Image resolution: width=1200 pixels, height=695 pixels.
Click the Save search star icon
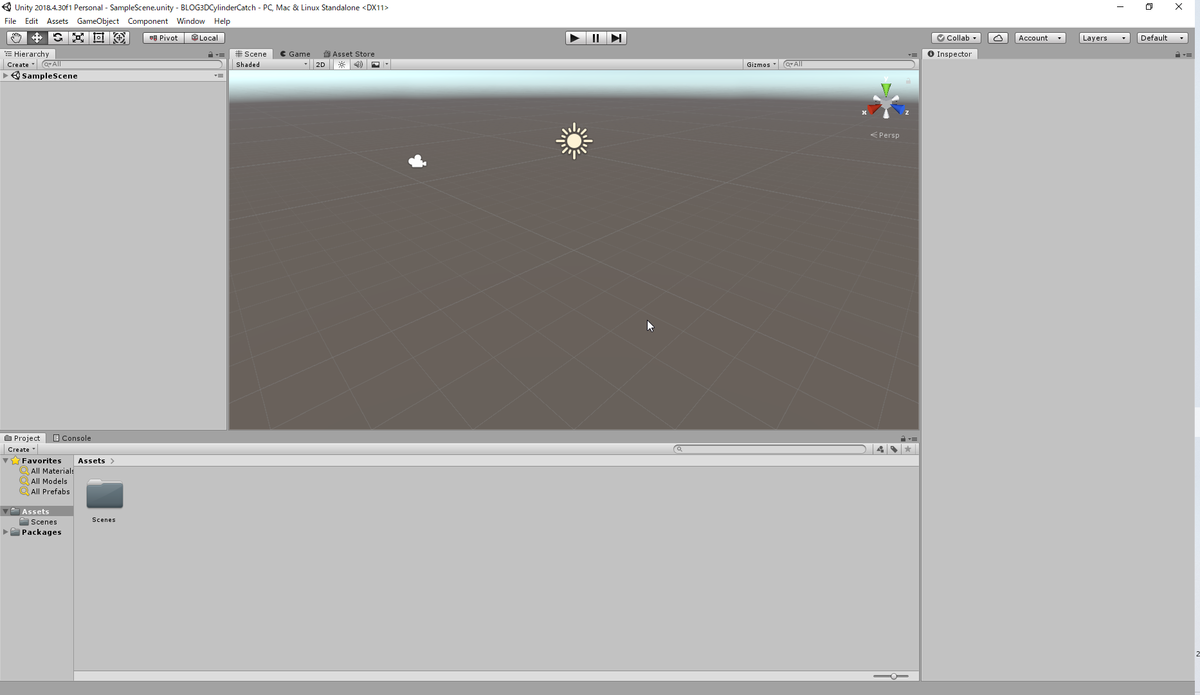(908, 449)
